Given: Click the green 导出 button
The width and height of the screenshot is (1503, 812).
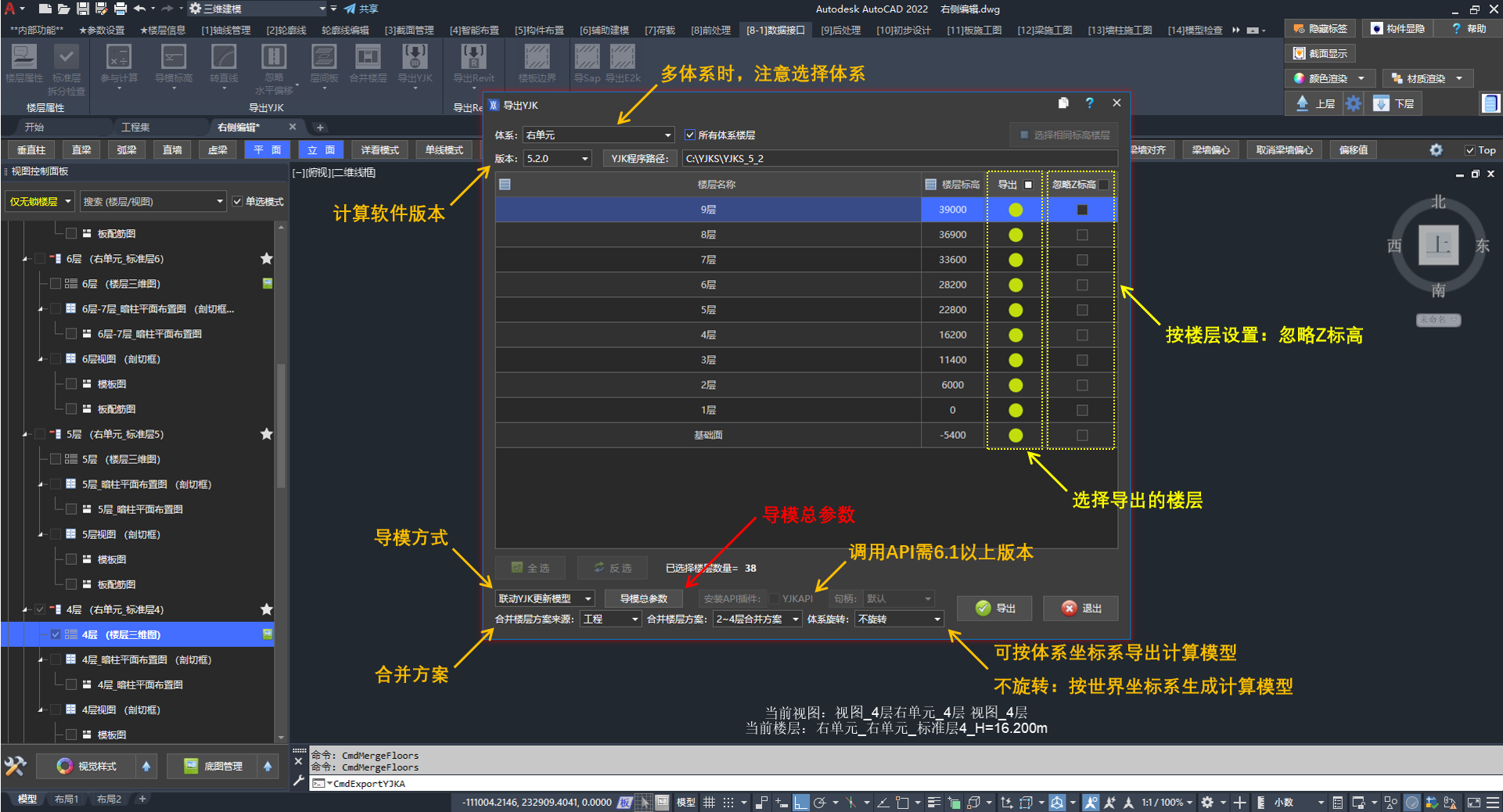Looking at the screenshot, I should tap(994, 608).
